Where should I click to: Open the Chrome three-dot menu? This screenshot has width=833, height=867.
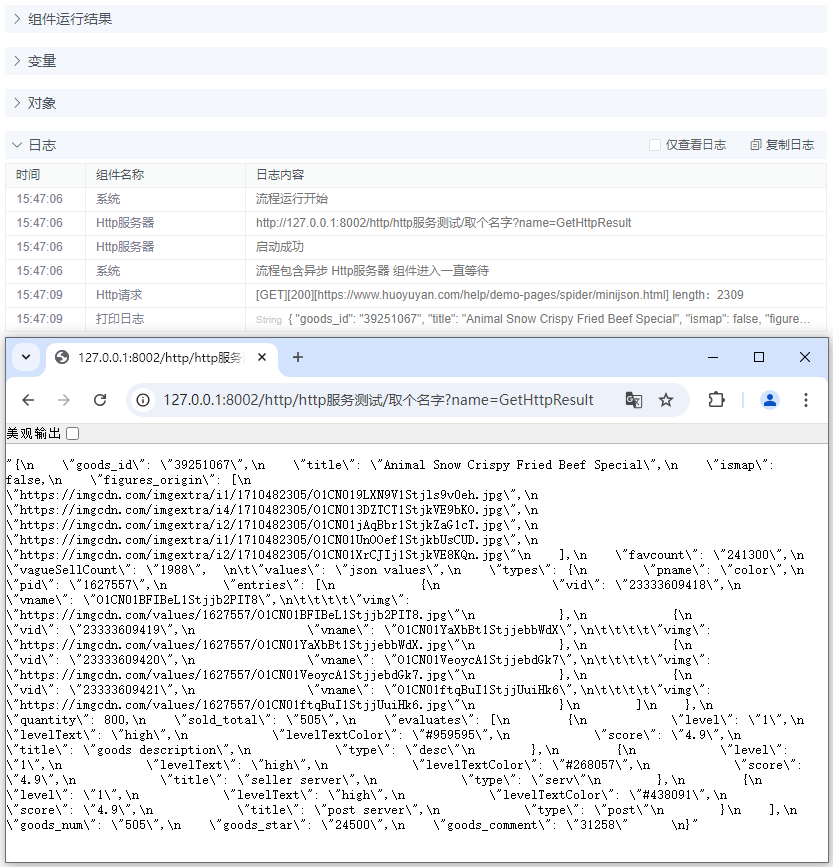pos(806,398)
